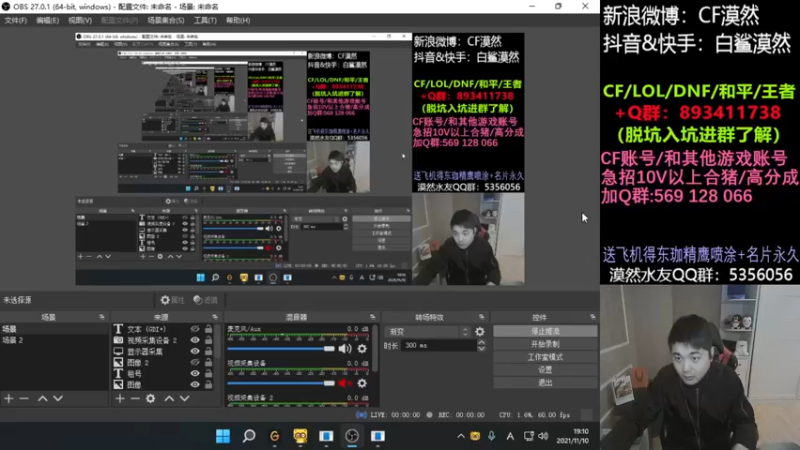The width and height of the screenshot is (800, 450).
Task: Enable 工作室模式 button
Action: point(545,357)
